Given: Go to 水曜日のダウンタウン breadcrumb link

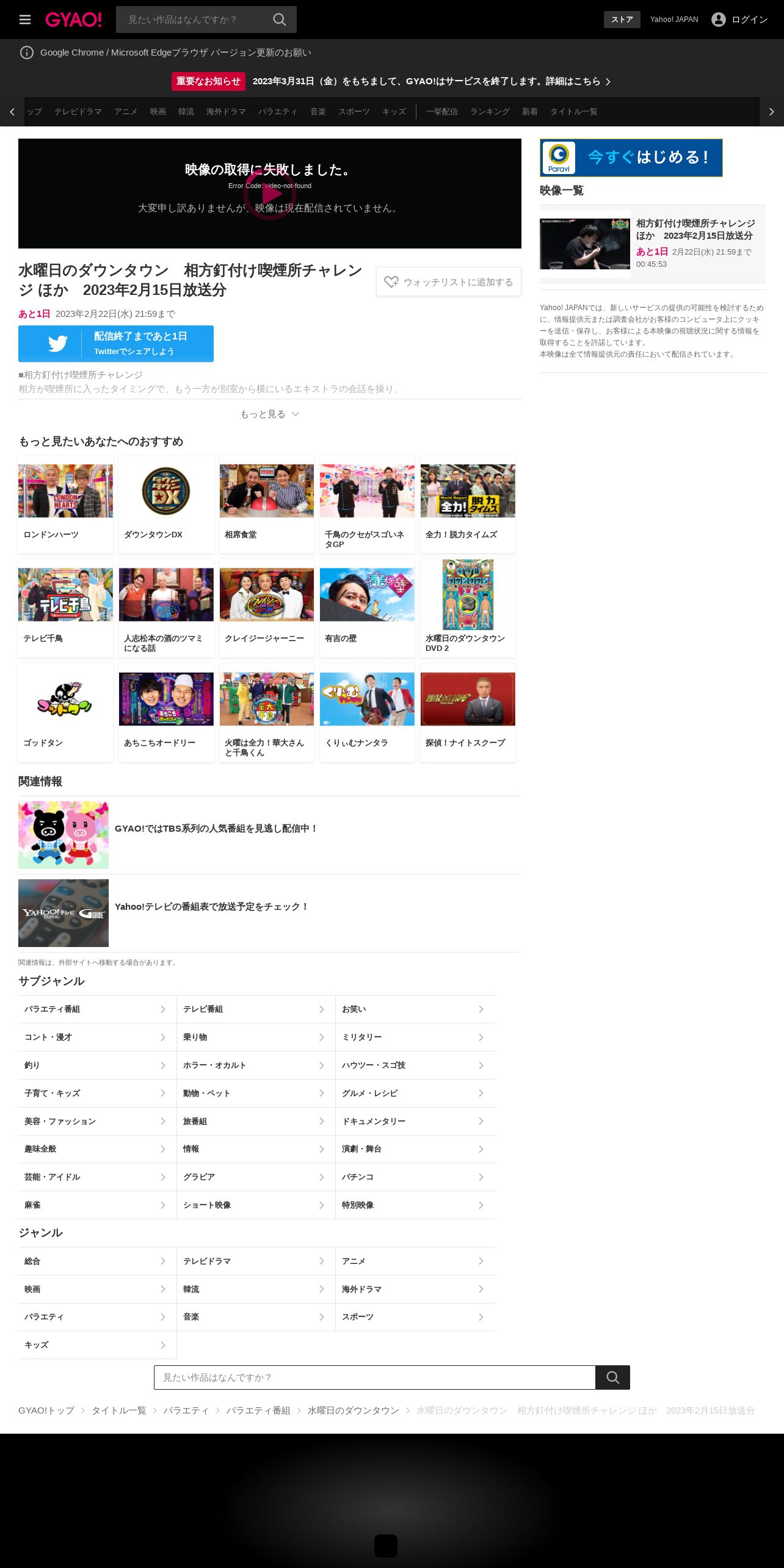Looking at the screenshot, I should (x=354, y=1410).
